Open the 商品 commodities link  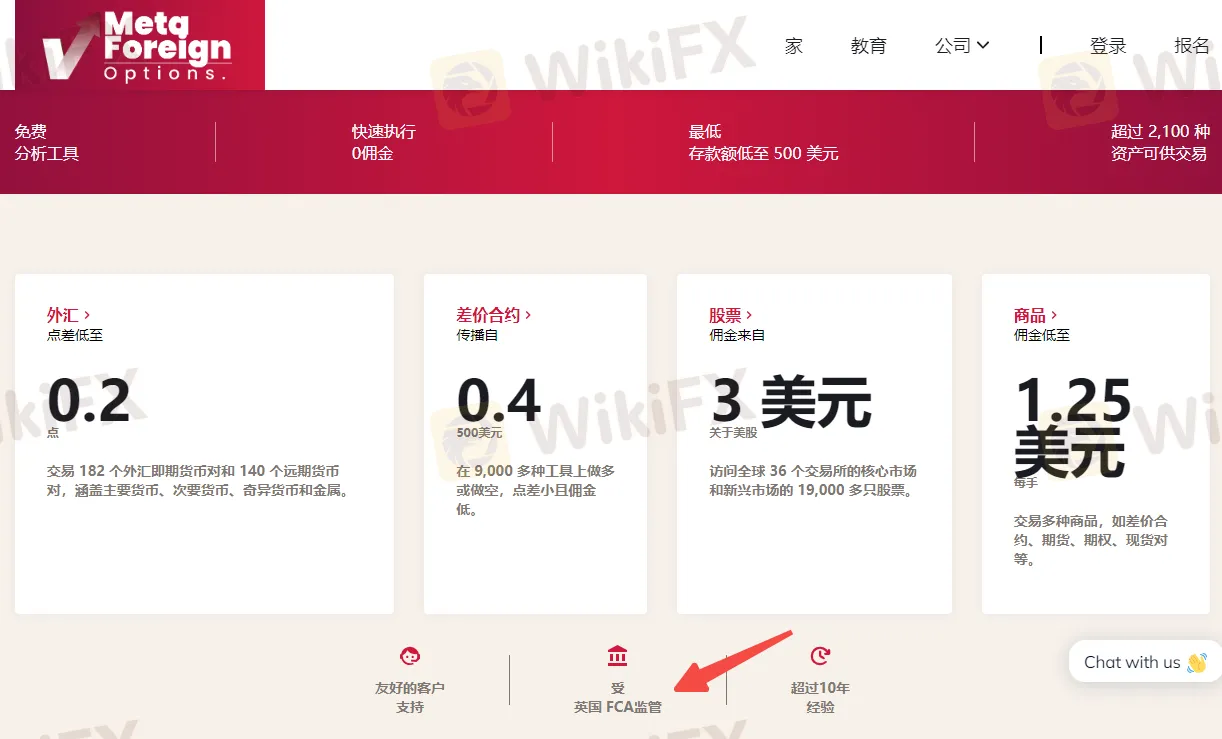coord(1036,315)
